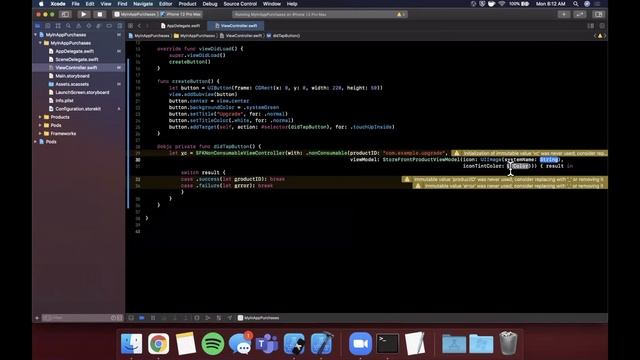Open the debug navigator
The width and height of the screenshot is (640, 360).
[x=98, y=26]
